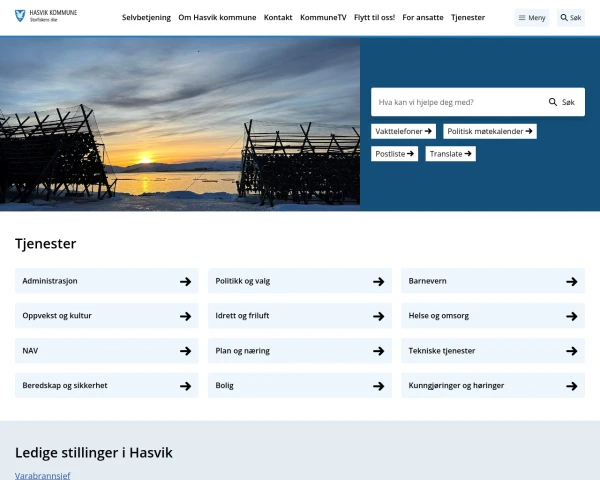Image resolution: width=600 pixels, height=480 pixels.
Task: Click the arrow icon on Administrasjon card
Action: 186,282
